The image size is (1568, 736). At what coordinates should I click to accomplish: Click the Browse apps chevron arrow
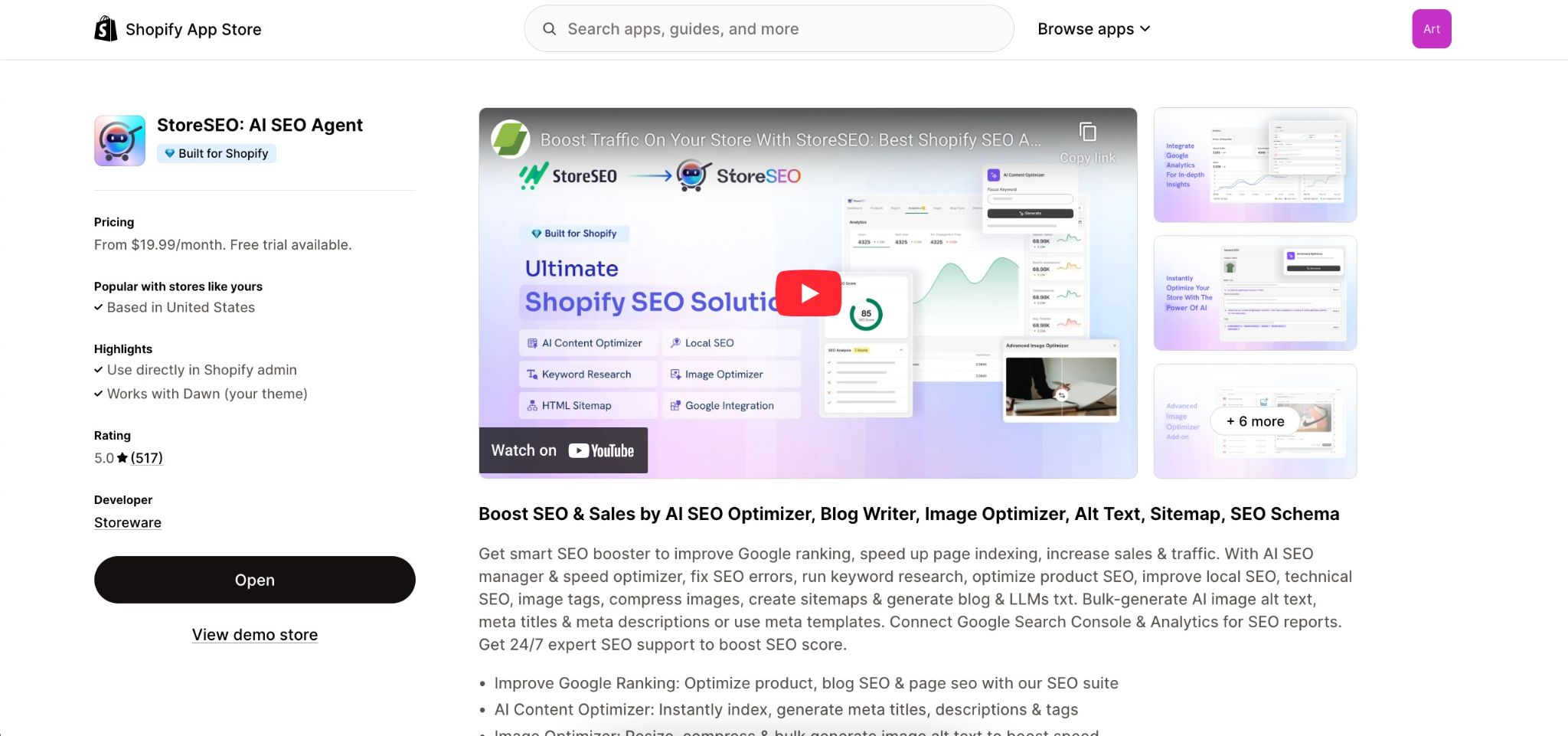1145,29
